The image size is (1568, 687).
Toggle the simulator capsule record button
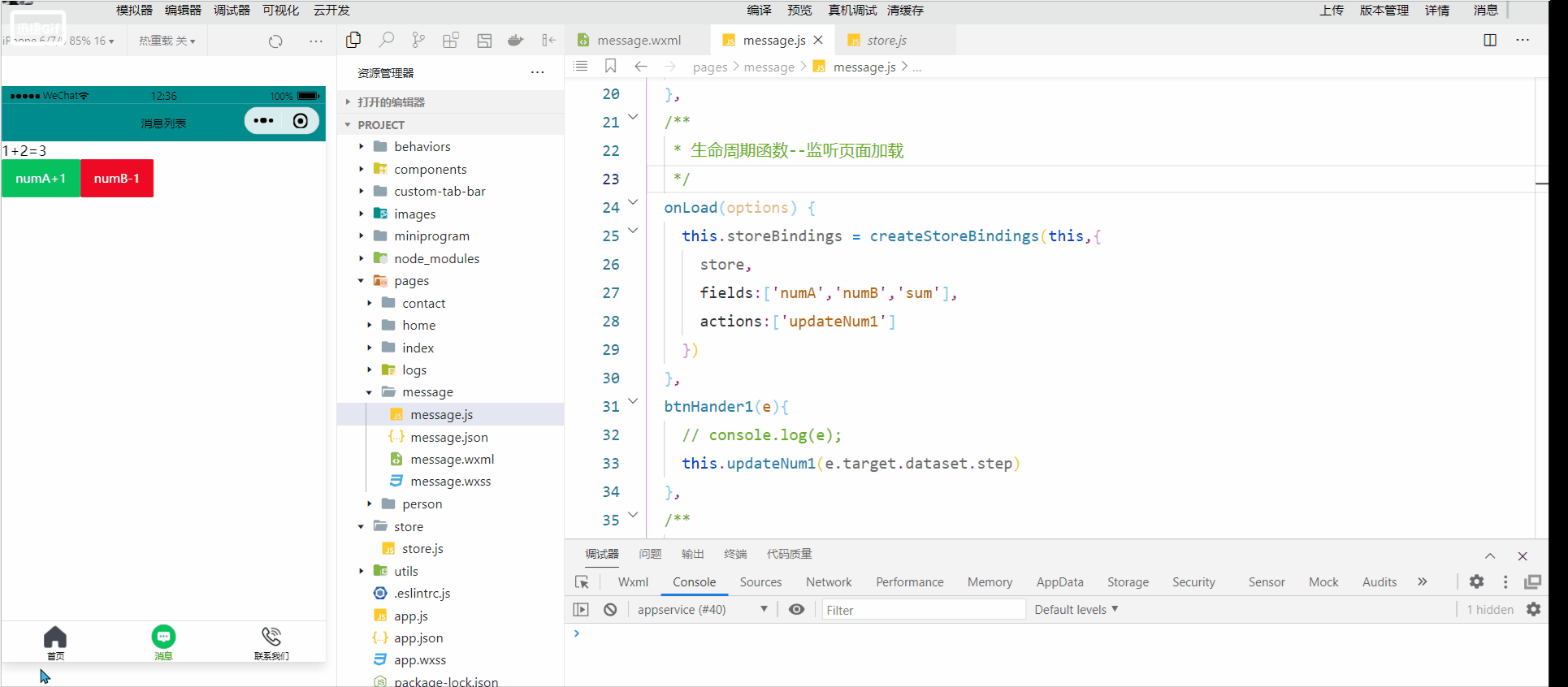click(301, 121)
